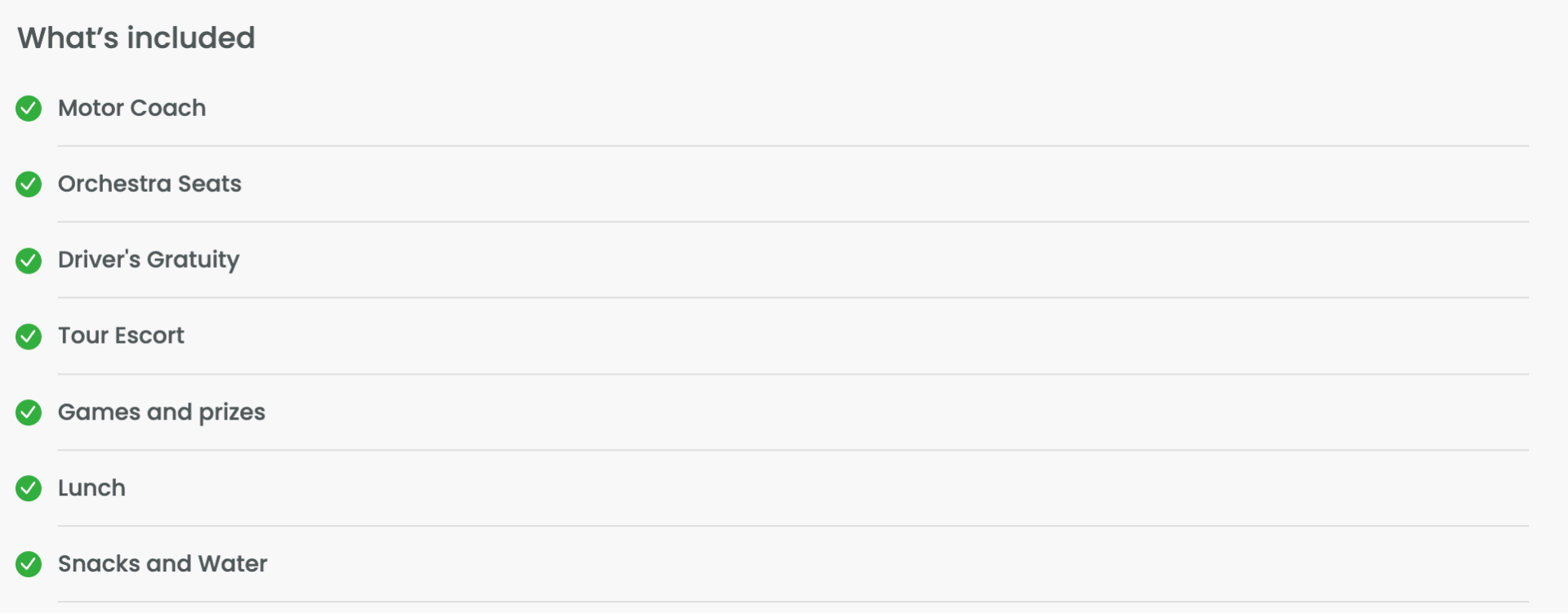
Task: Click the green checkmark beside Motor Coach
Action: pyautogui.click(x=29, y=109)
